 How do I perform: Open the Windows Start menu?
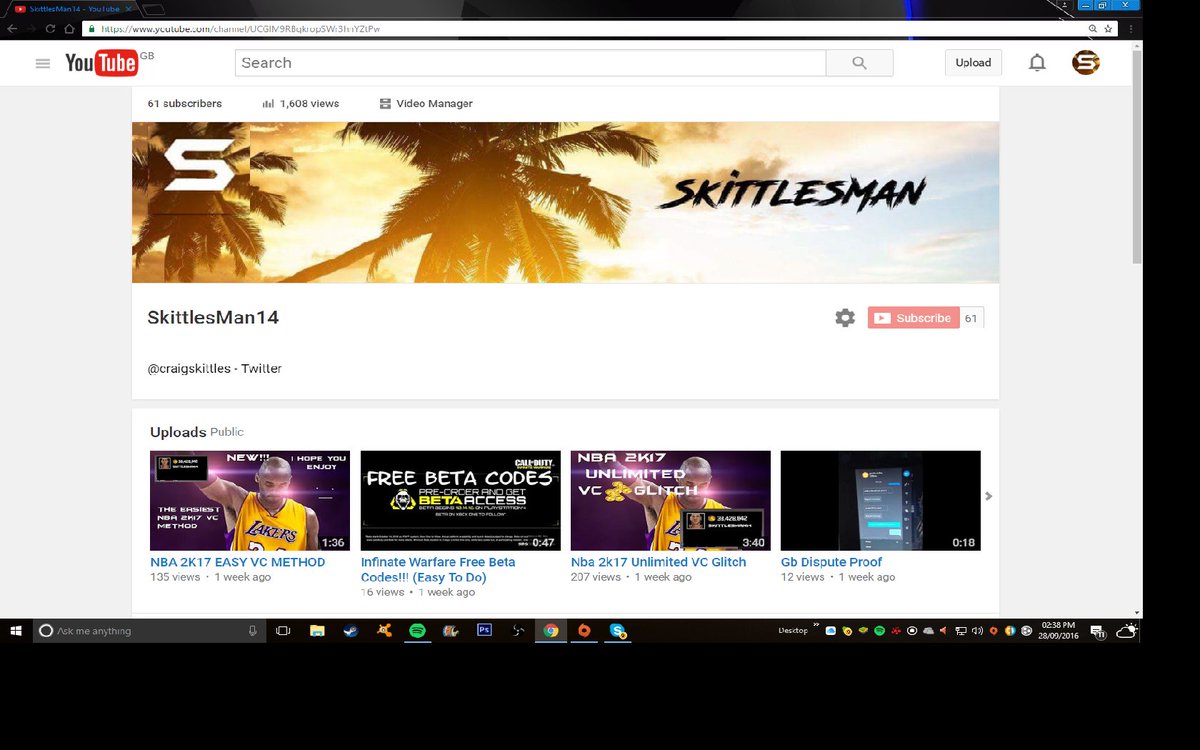coord(16,631)
